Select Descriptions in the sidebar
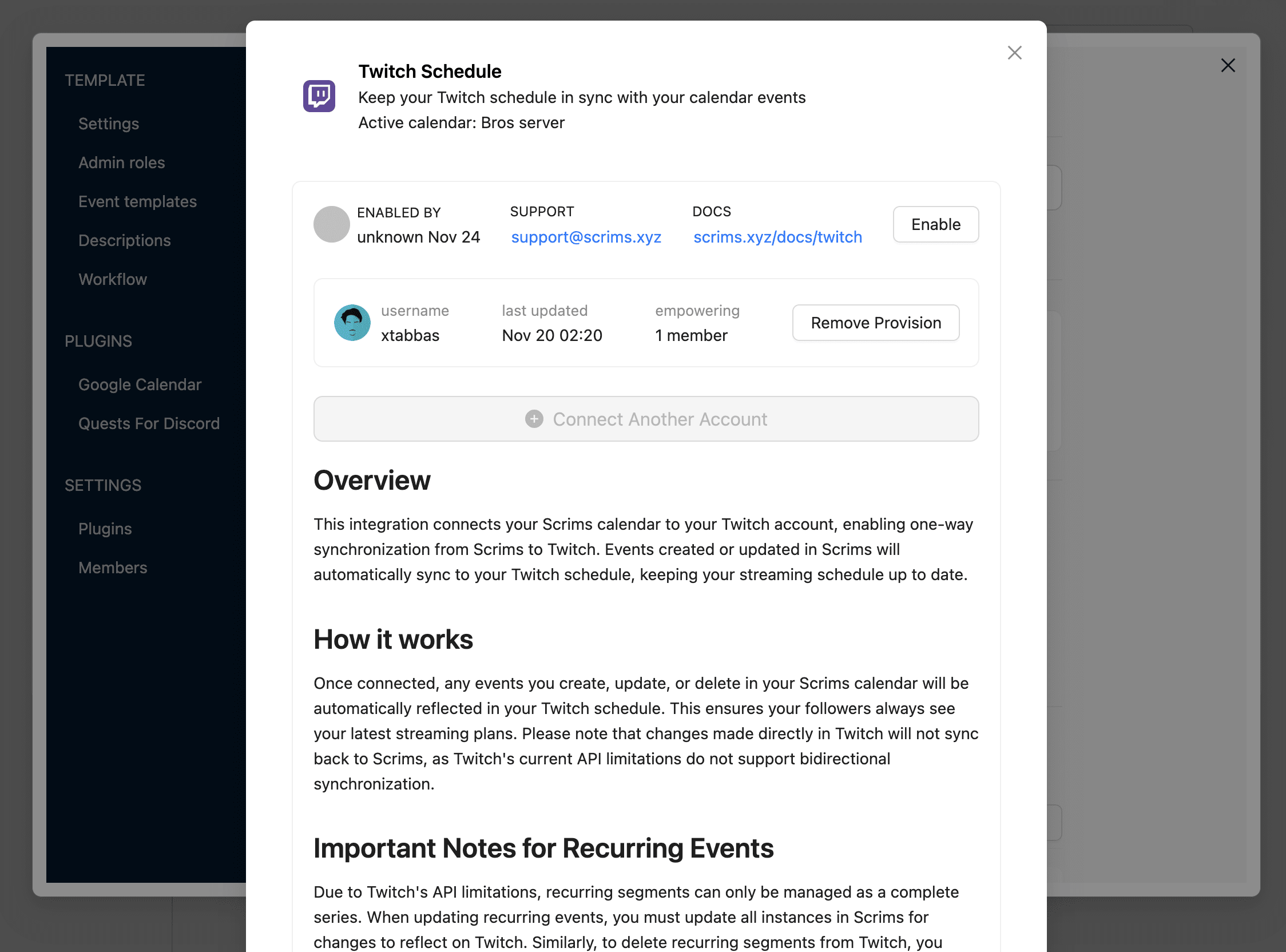 [125, 240]
